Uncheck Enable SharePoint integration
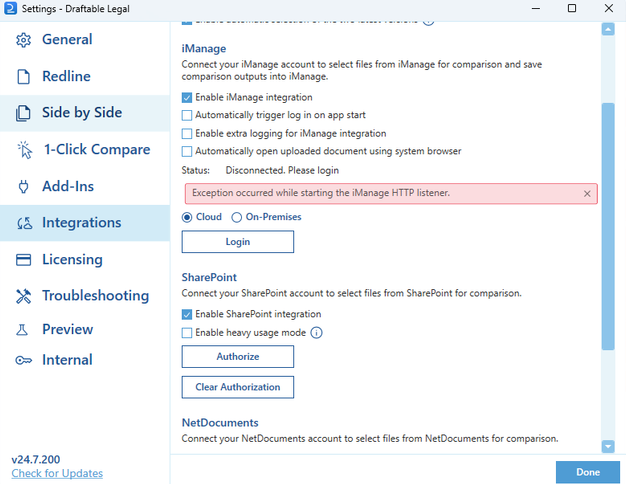The height and width of the screenshot is (484, 626). click(186, 315)
